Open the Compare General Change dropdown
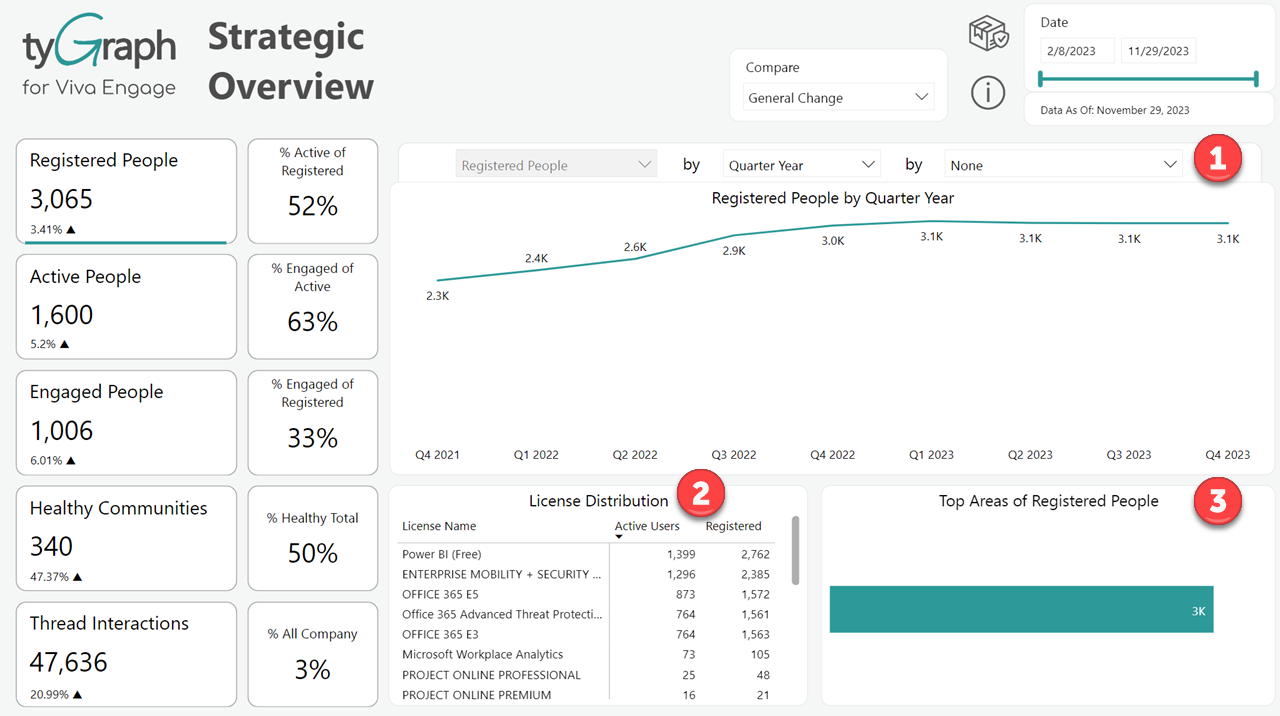Image resolution: width=1280 pixels, height=716 pixels. point(838,98)
